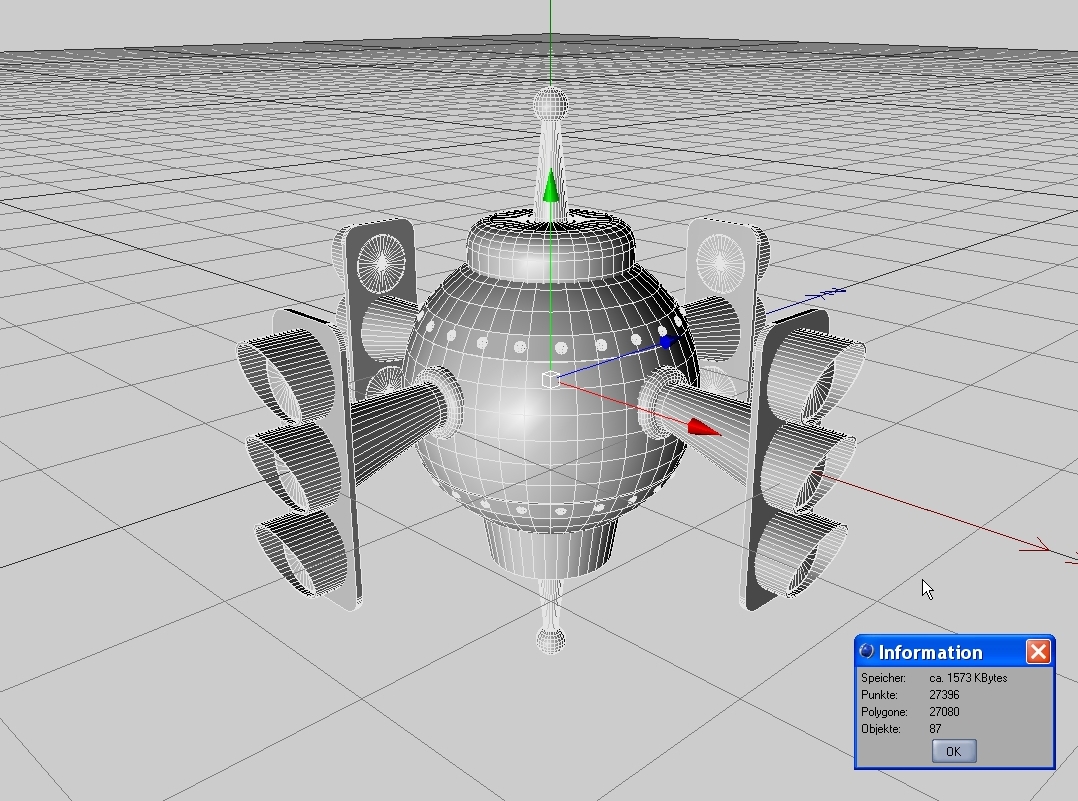
Task: Select the top antenna sphere
Action: pos(550,102)
